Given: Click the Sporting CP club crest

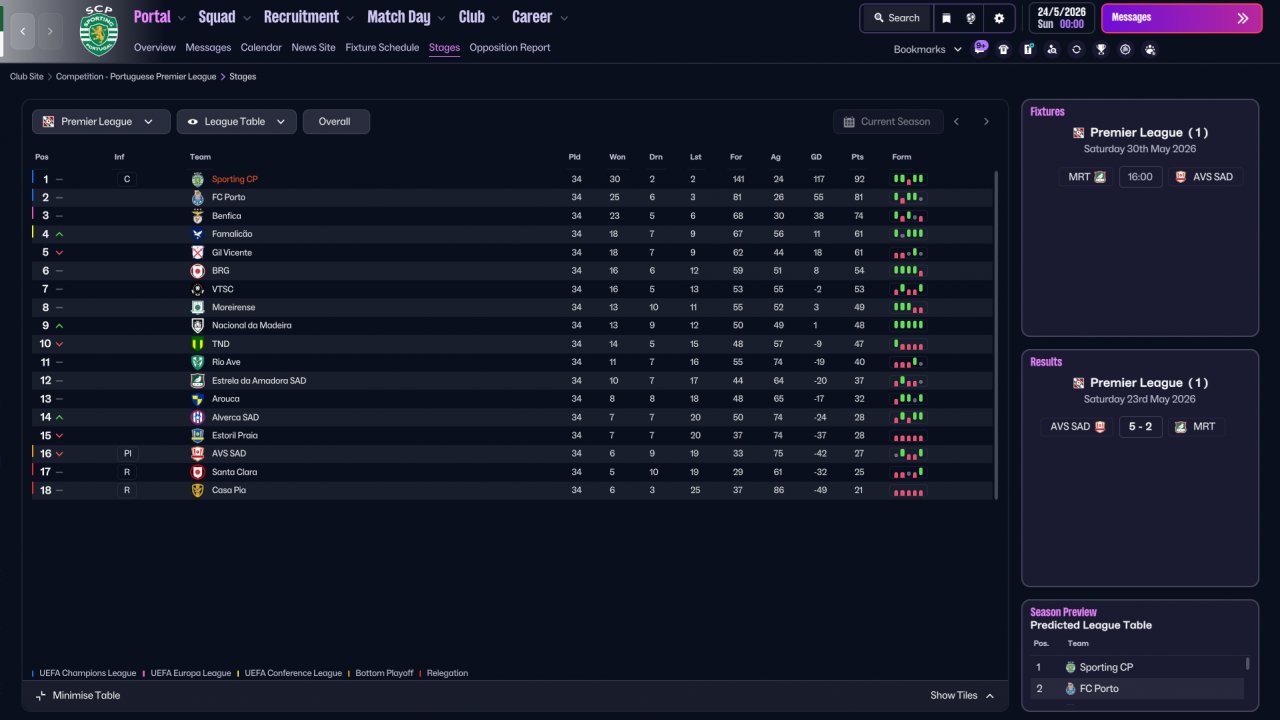Looking at the screenshot, I should pos(98,31).
